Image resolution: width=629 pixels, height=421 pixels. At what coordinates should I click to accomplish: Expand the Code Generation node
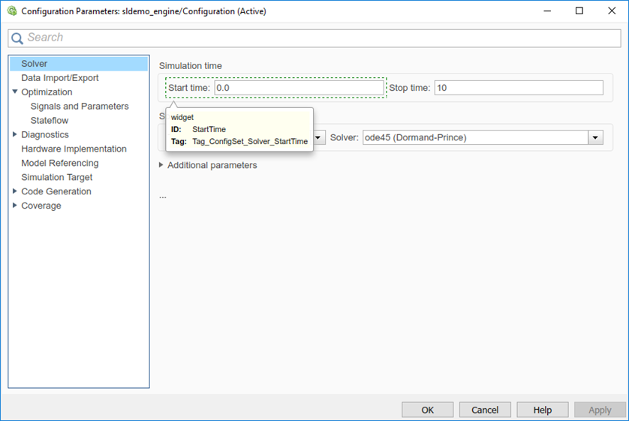pos(15,191)
